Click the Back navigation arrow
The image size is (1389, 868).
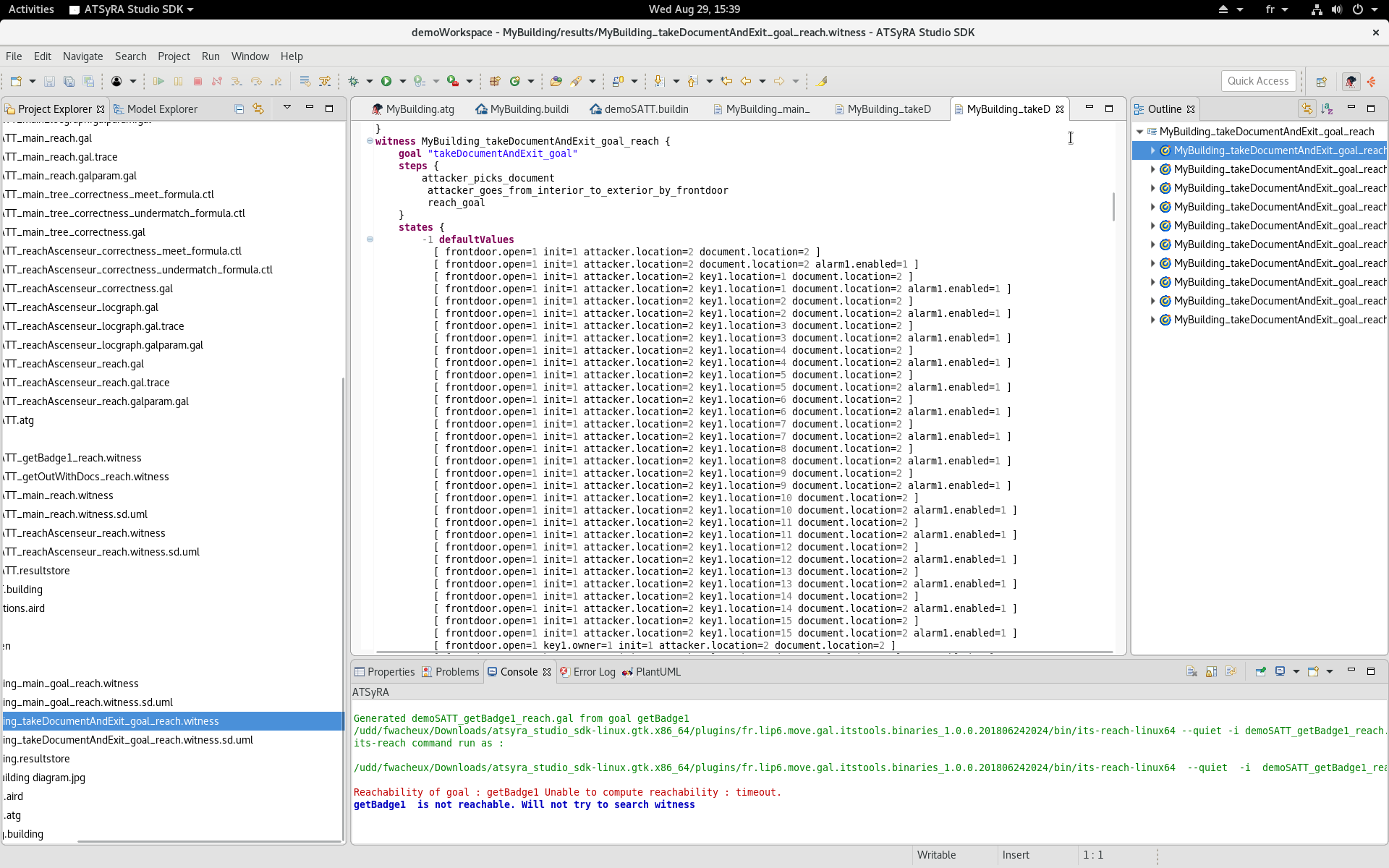click(x=746, y=82)
